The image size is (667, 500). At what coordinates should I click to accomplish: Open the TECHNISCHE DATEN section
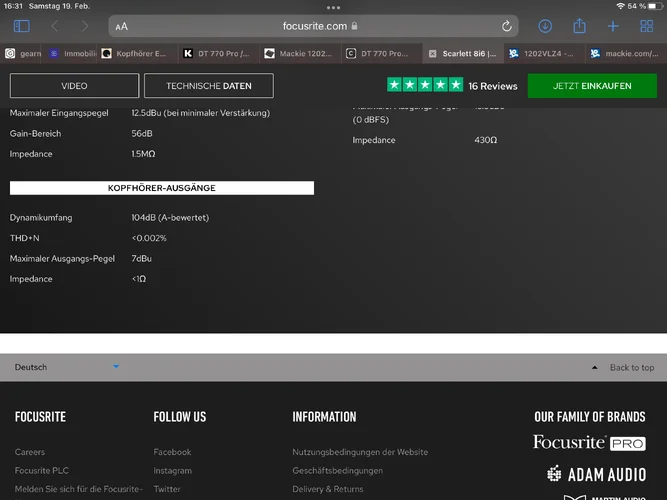click(209, 86)
